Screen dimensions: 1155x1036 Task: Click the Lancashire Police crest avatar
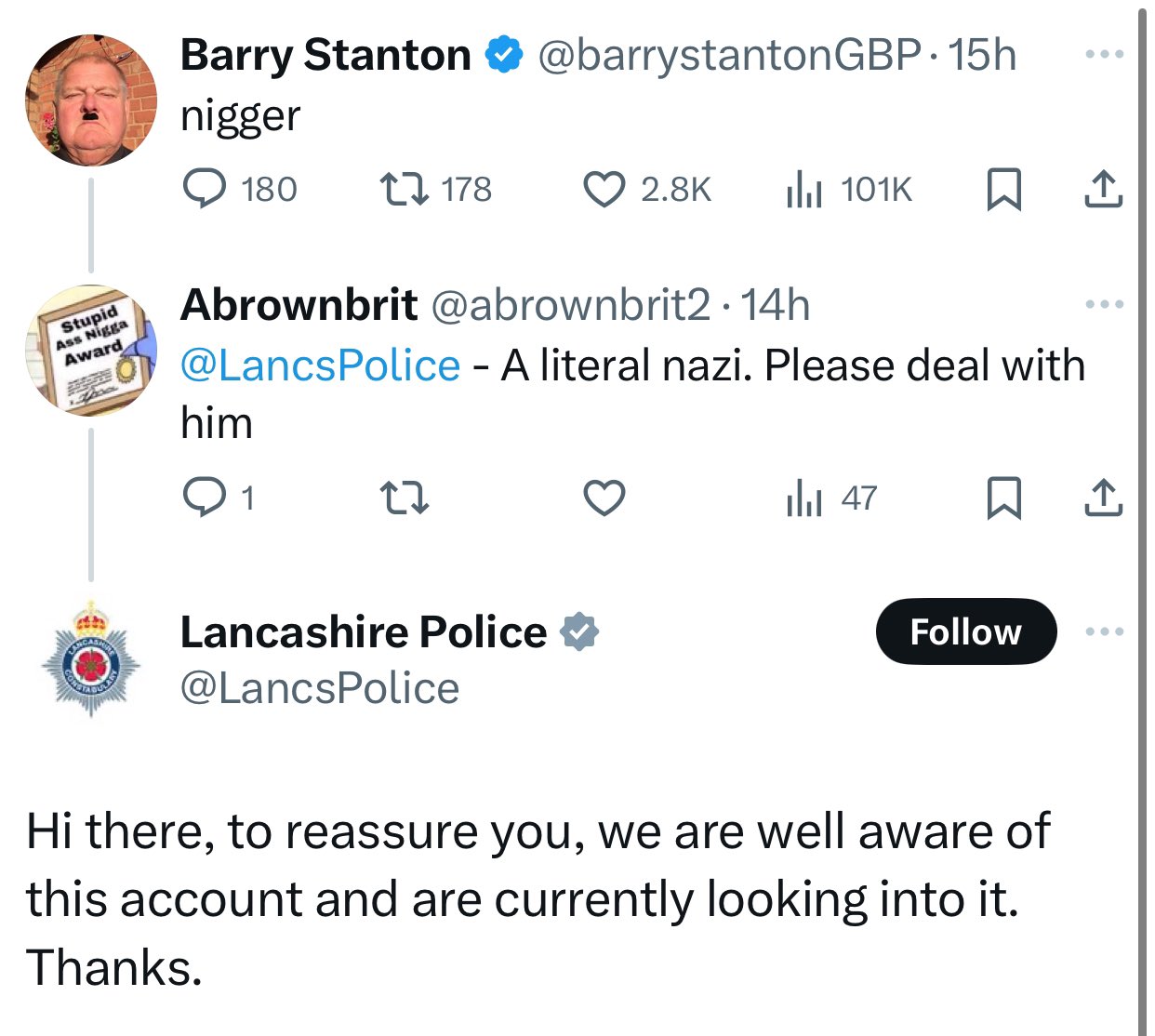click(90, 658)
